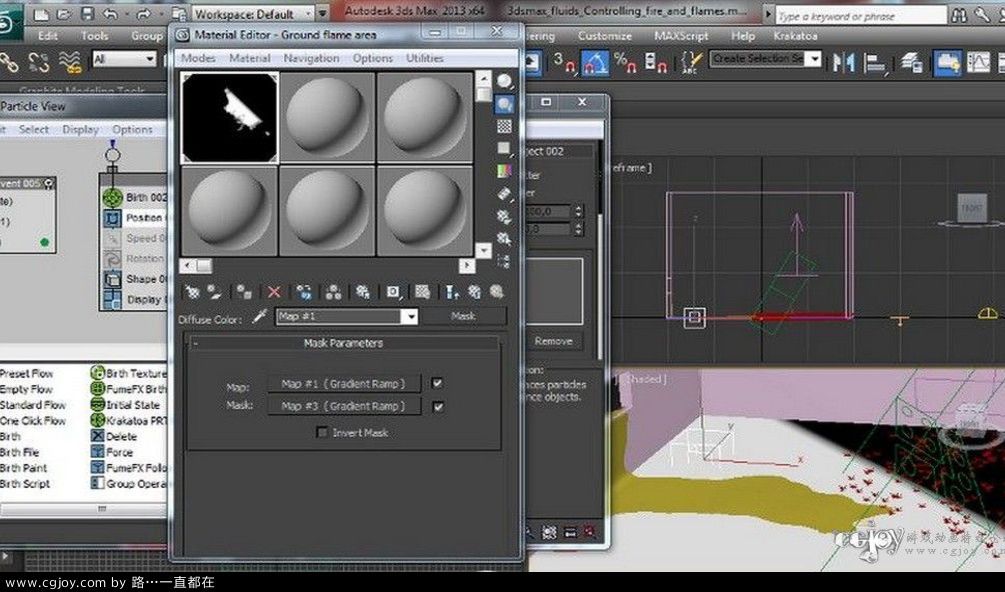
Task: Click the Redo arrow icon
Action: coord(144,13)
